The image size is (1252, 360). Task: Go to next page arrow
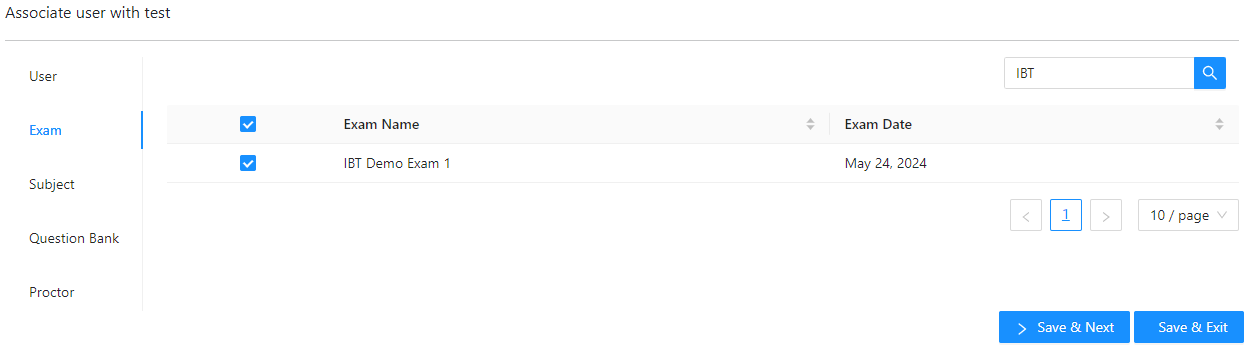pos(1105,216)
